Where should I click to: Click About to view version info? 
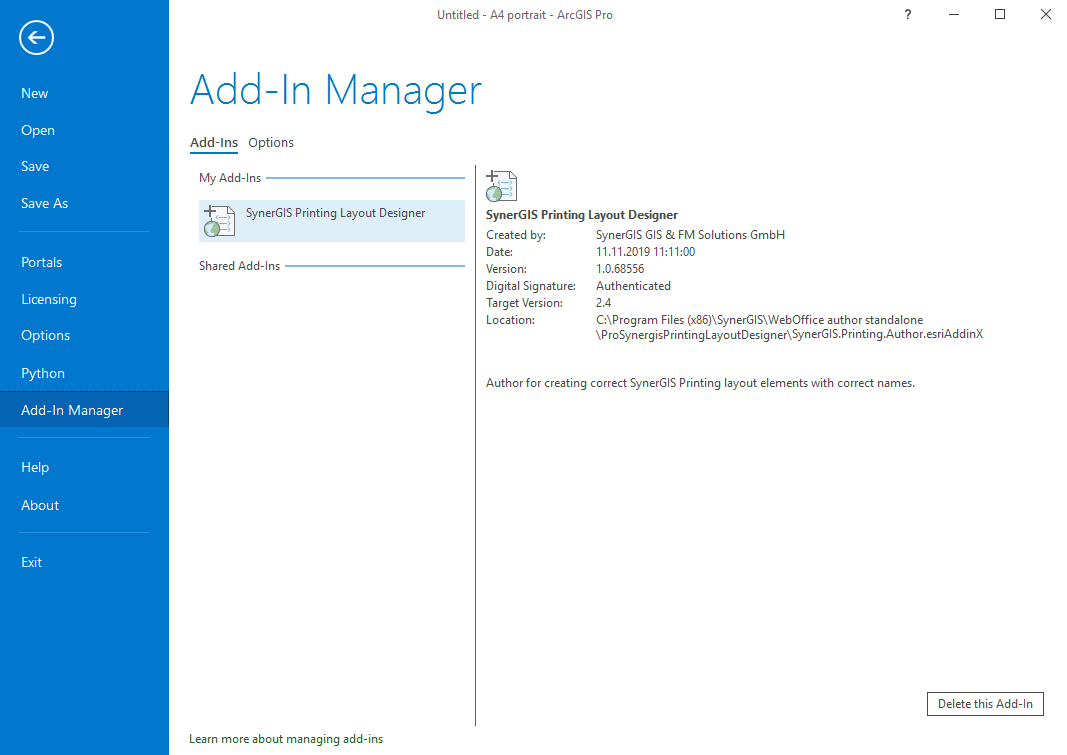[x=40, y=505]
